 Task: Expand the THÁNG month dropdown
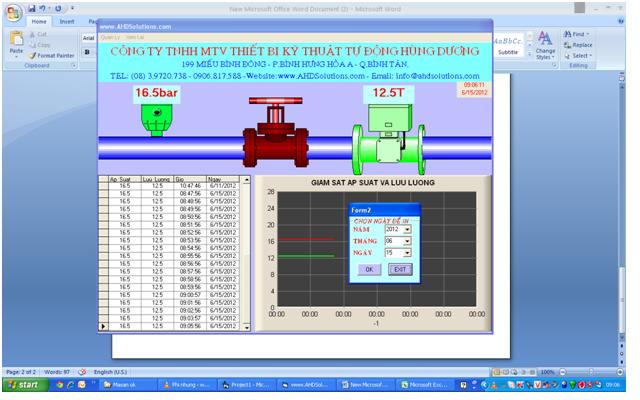point(407,241)
